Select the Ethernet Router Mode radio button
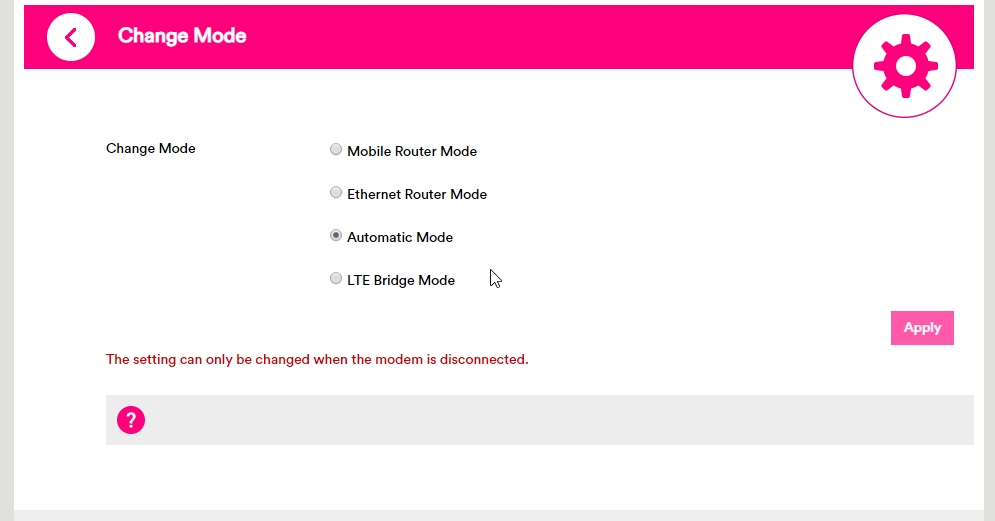The image size is (995, 521). point(336,193)
